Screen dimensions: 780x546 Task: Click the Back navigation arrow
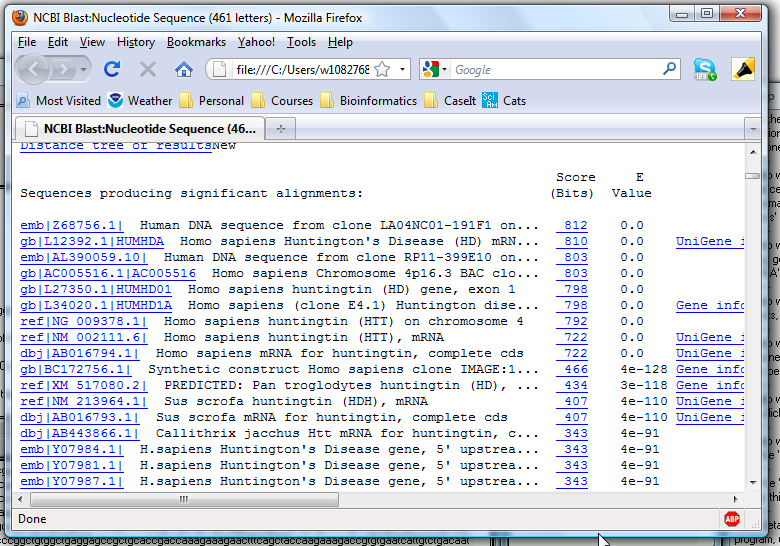tap(33, 69)
